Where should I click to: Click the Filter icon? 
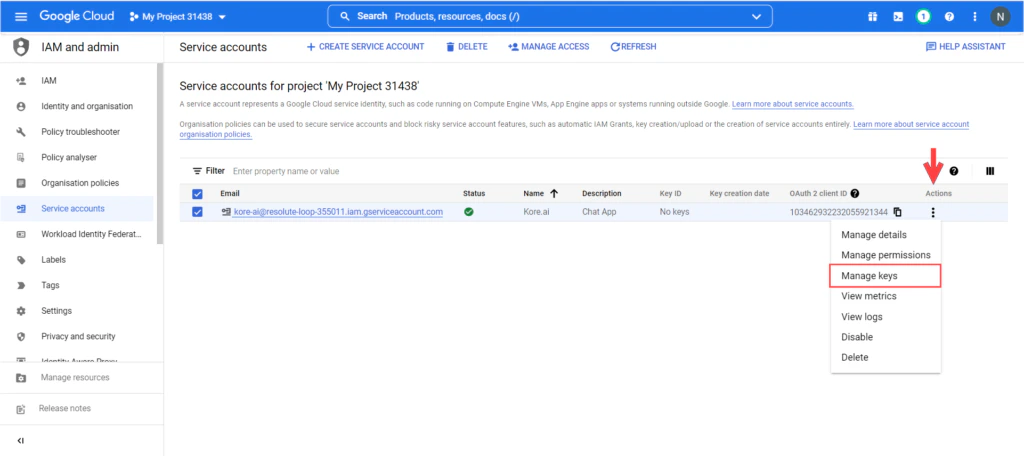tap(197, 171)
